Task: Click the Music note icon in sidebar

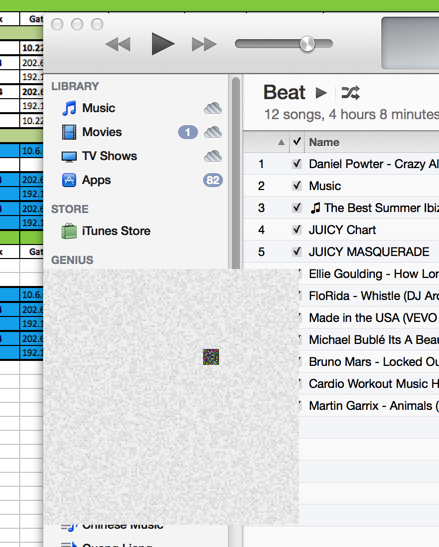Action: click(69, 108)
